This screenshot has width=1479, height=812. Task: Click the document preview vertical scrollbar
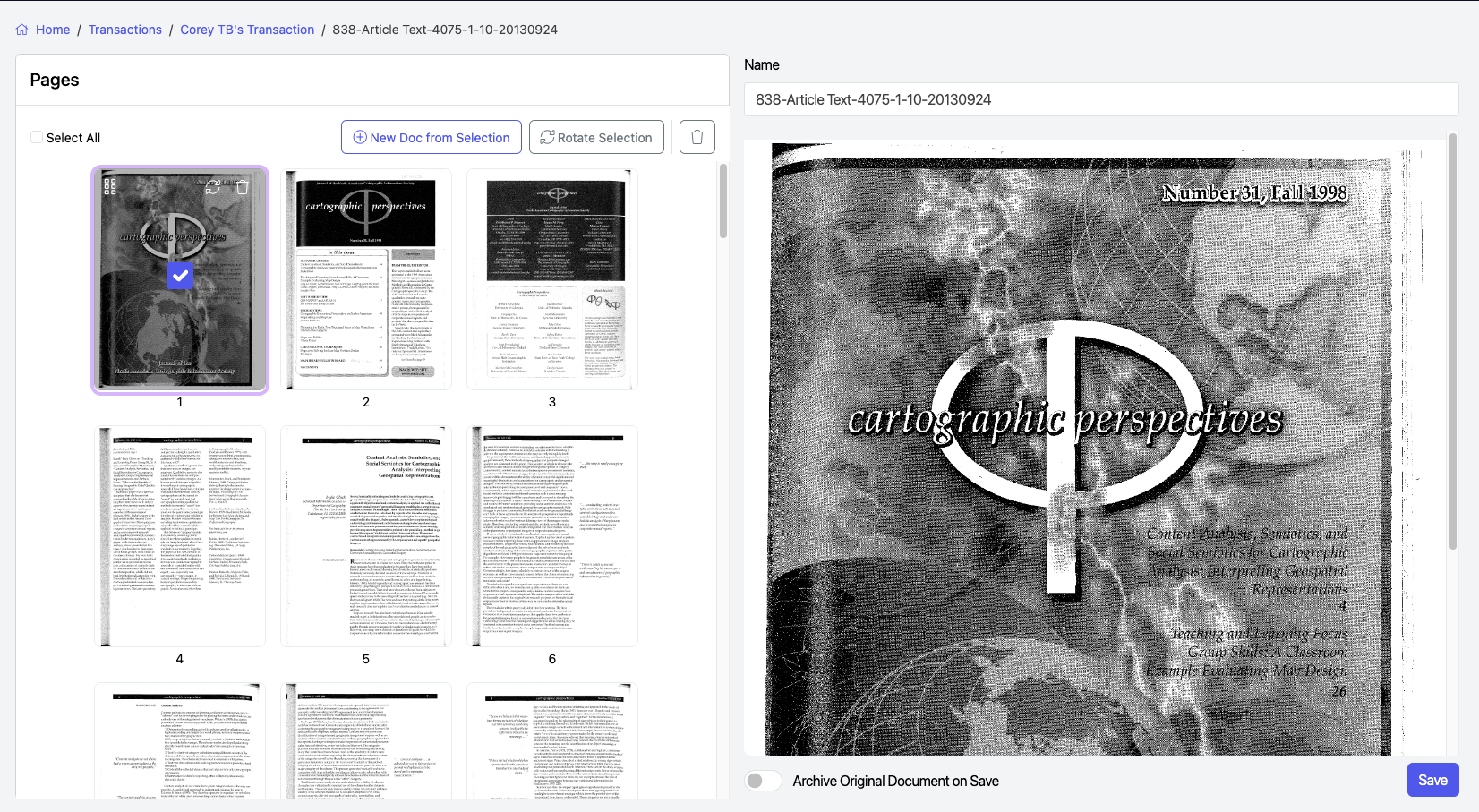point(1453,340)
